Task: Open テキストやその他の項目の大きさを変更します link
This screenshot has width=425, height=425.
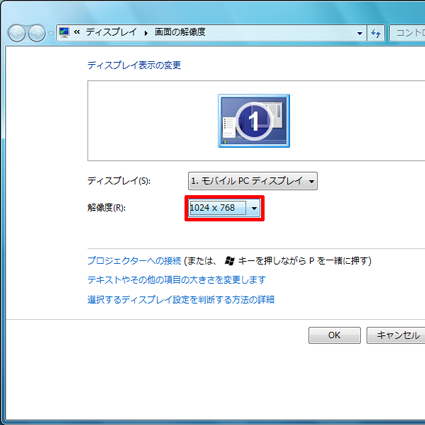Action: pos(177,280)
